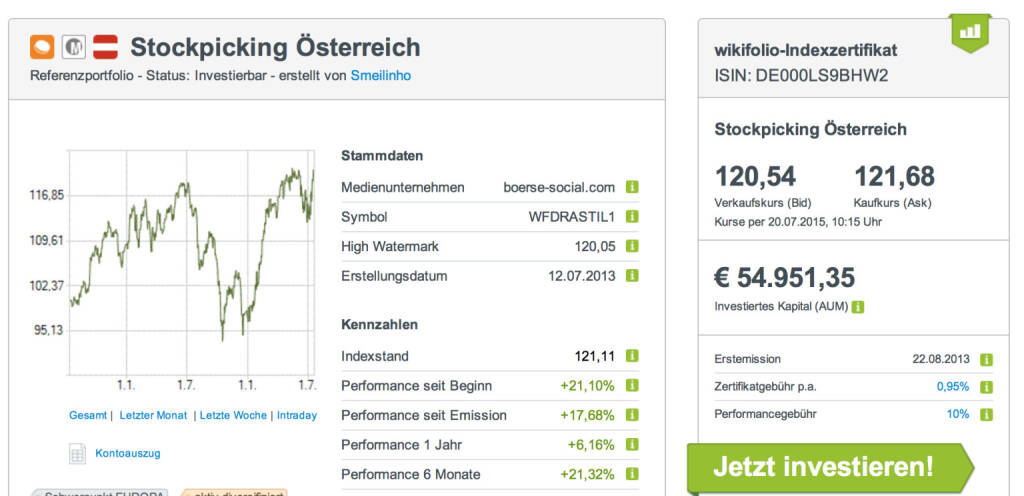Open the Kontoauszug link
Image resolution: width=1024 pixels, height=496 pixels.
coord(127,453)
